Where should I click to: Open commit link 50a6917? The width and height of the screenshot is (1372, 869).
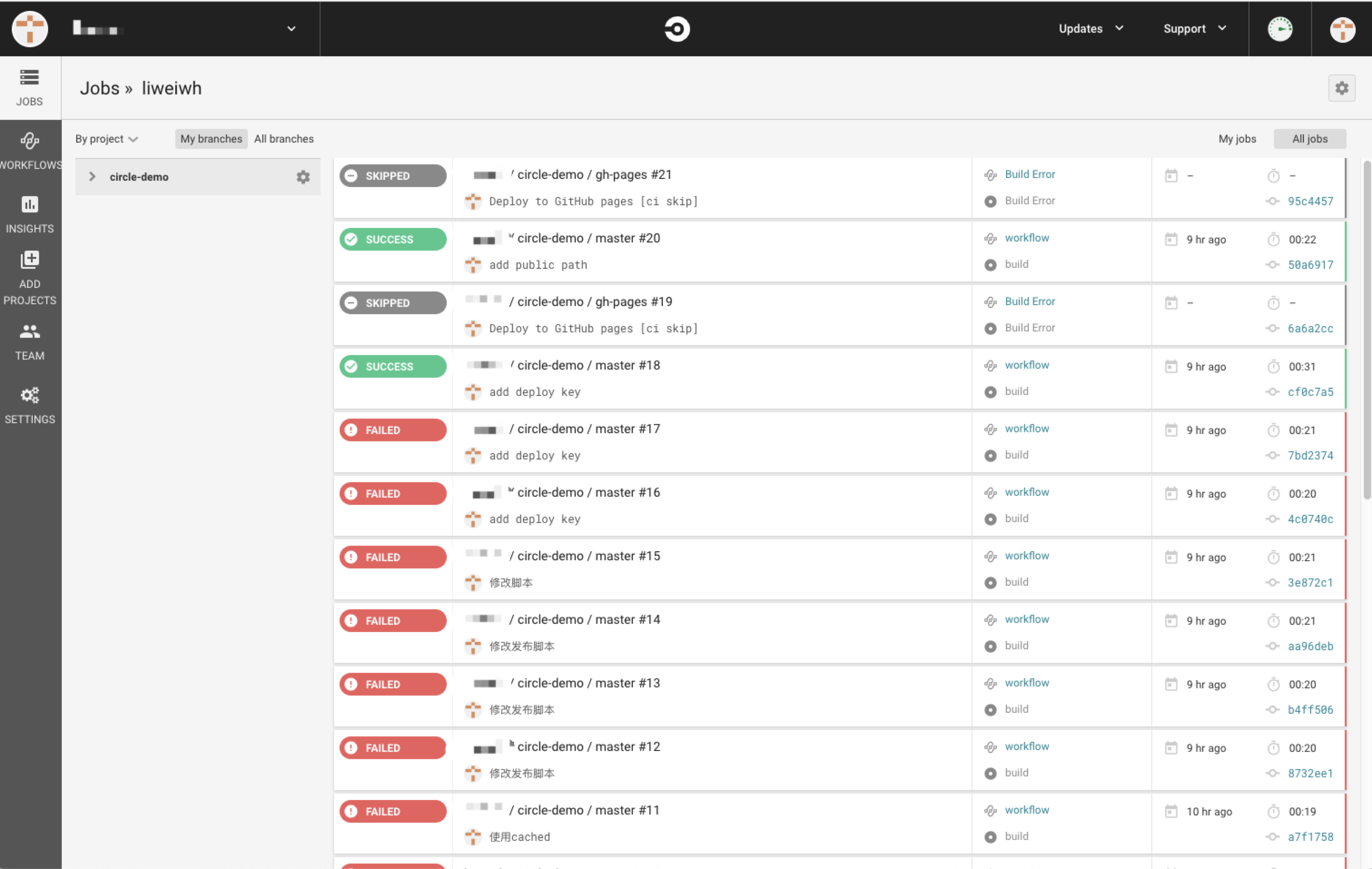[1310, 265]
